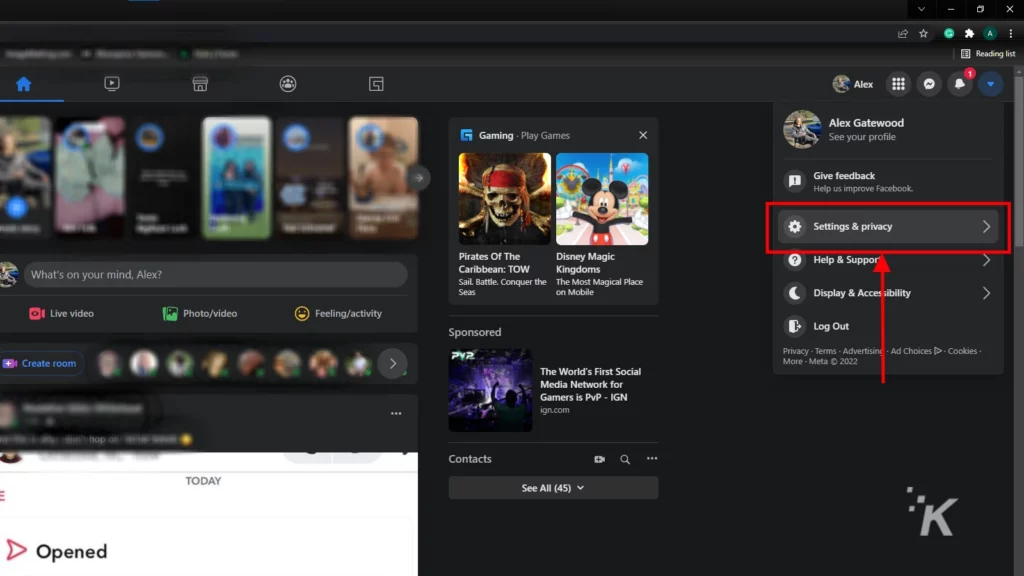
Task: Open Chrome three-dot menu
Action: [x=1011, y=33]
